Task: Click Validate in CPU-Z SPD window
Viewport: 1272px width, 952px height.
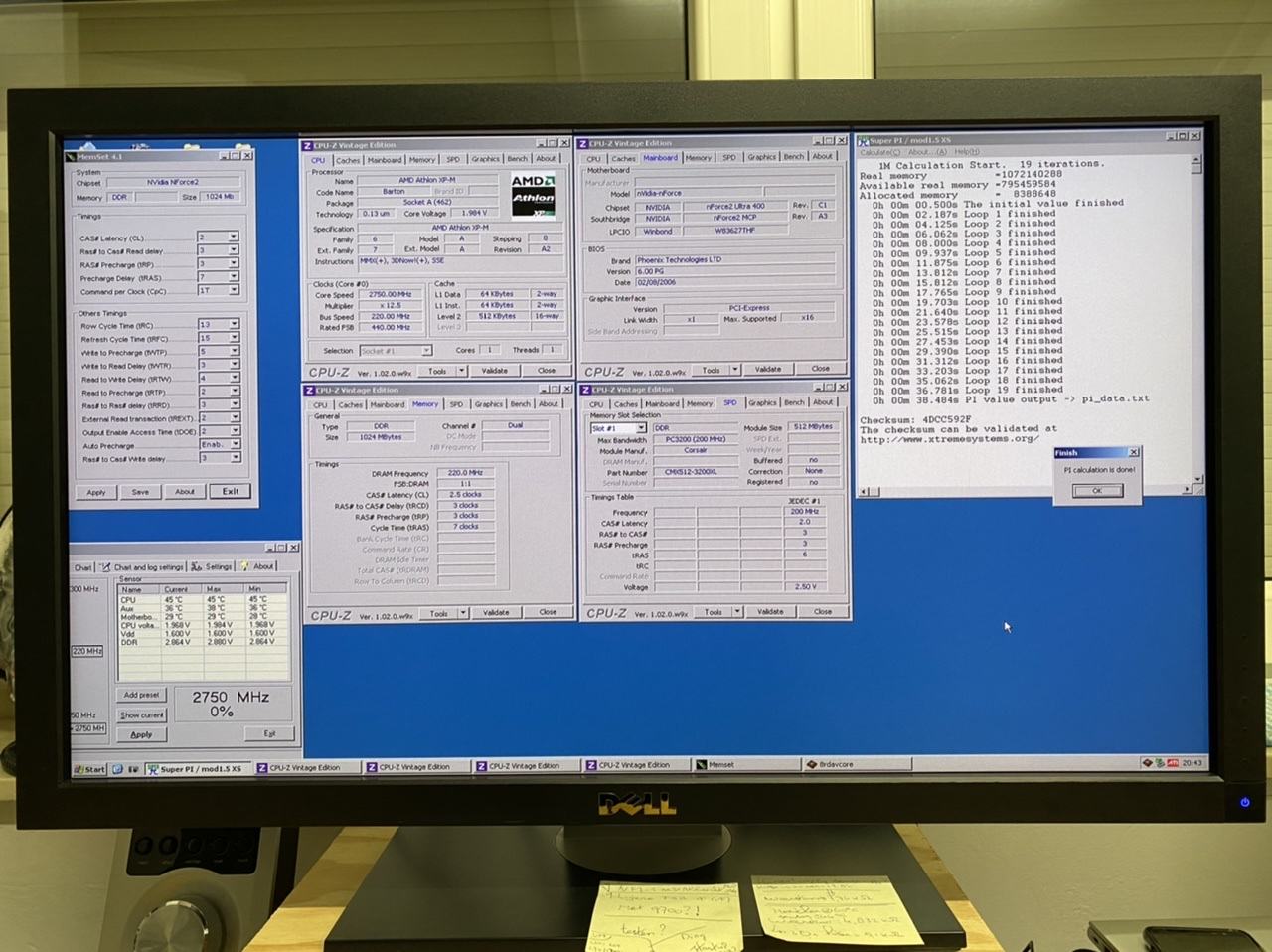Action: click(x=770, y=611)
